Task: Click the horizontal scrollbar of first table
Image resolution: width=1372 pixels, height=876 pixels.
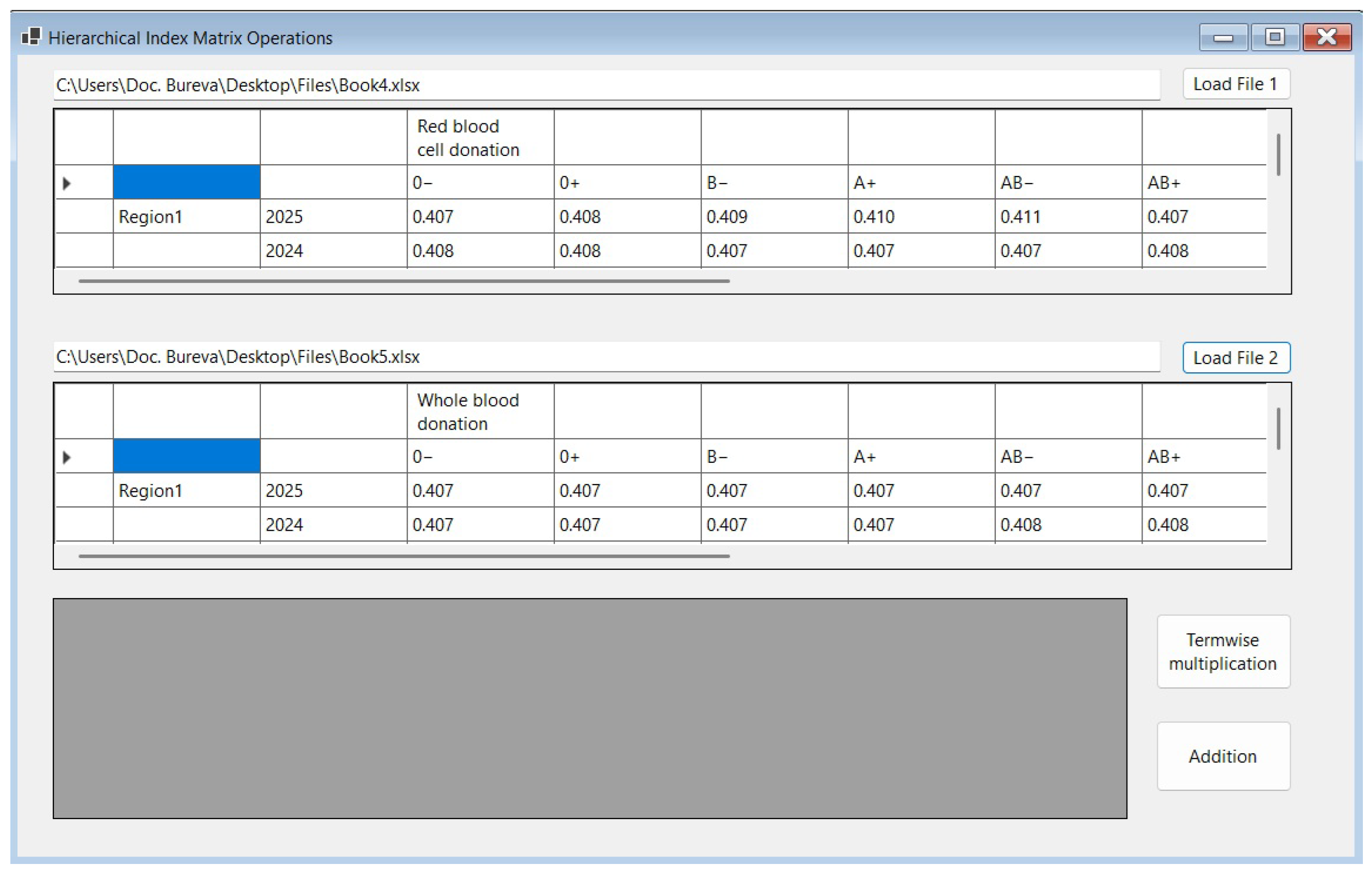Action: (404, 281)
